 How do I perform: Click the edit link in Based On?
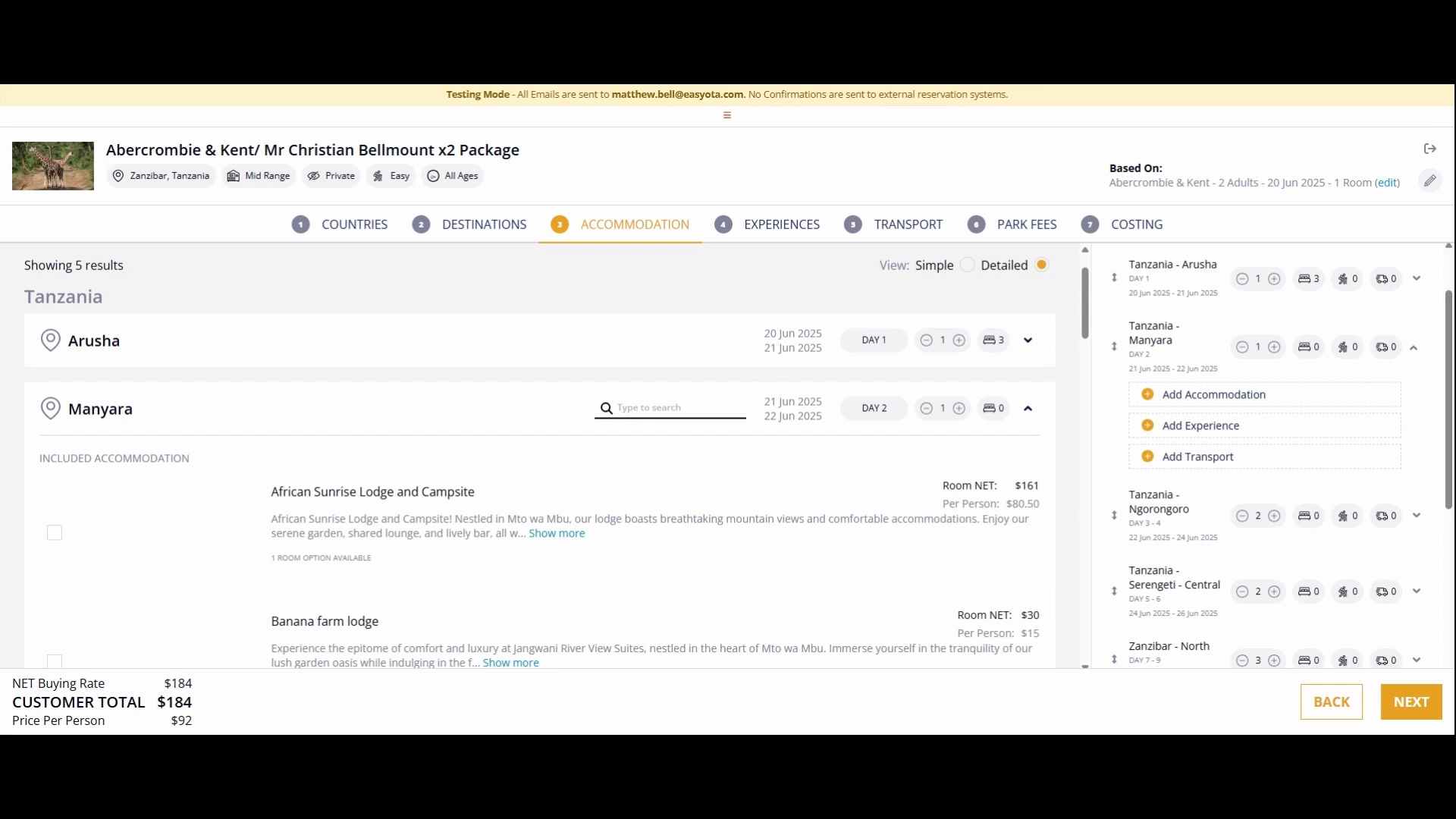(x=1388, y=183)
